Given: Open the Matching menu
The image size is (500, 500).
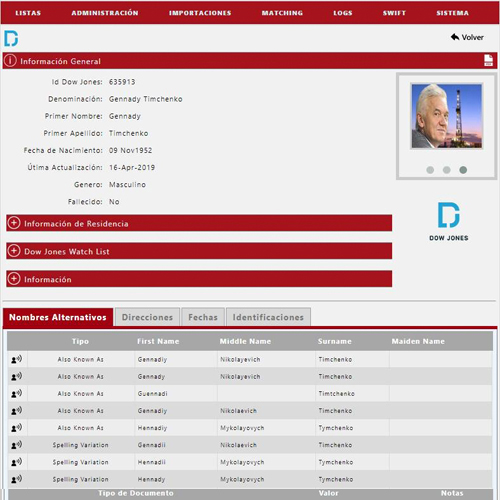Looking at the screenshot, I should point(282,13).
